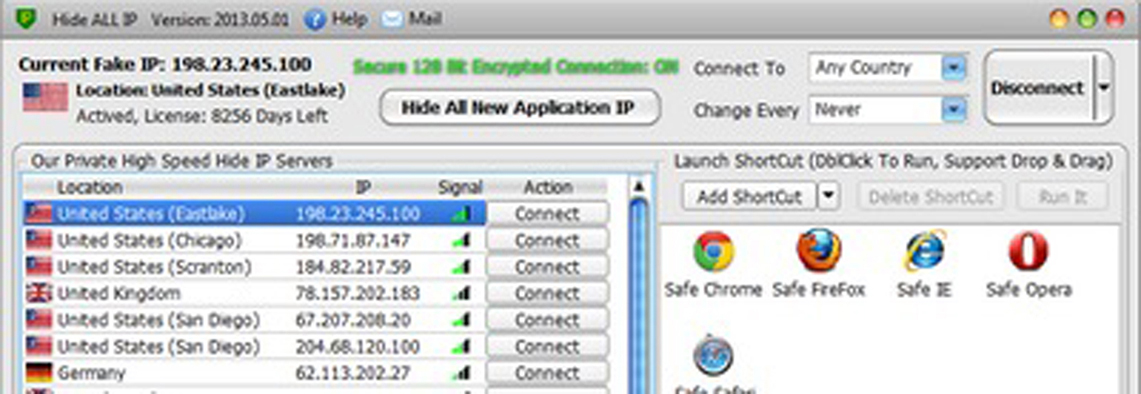Connect to the United Kingdom server
This screenshot has height=394, width=1141.
[x=547, y=293]
